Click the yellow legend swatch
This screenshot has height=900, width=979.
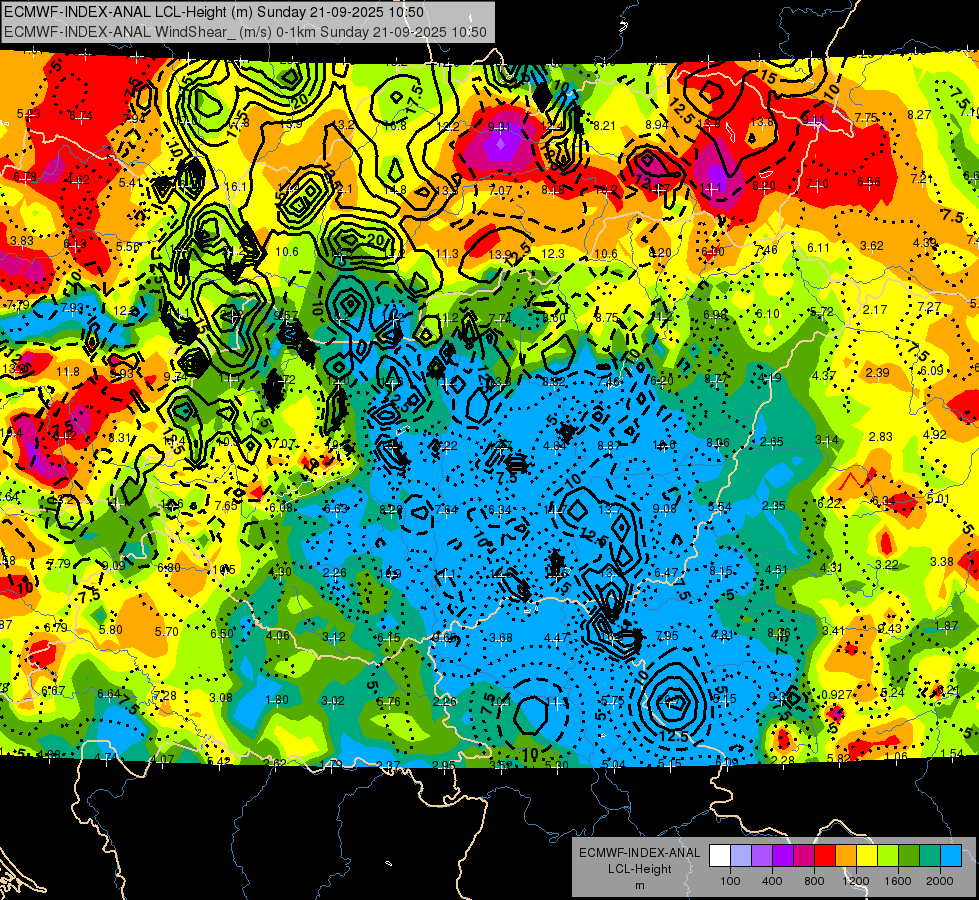(867, 856)
